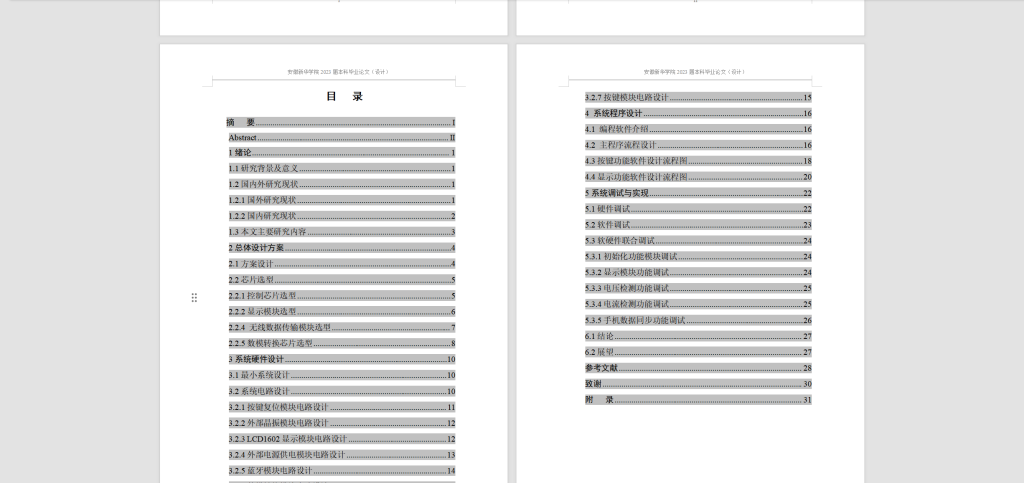This screenshot has height=483, width=1024.
Task: Go to 3 系统硬件设计 entry
Action: 256,359
